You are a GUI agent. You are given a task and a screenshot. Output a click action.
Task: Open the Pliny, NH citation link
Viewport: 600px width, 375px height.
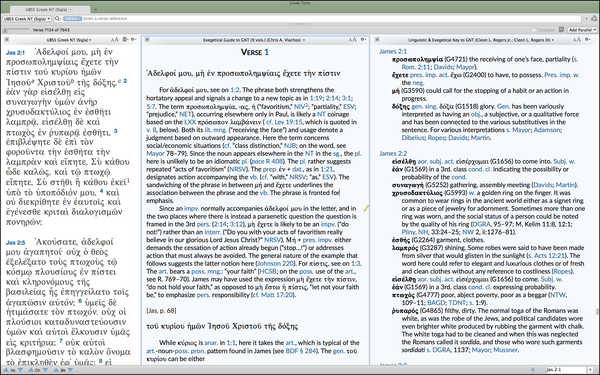(x=415, y=232)
